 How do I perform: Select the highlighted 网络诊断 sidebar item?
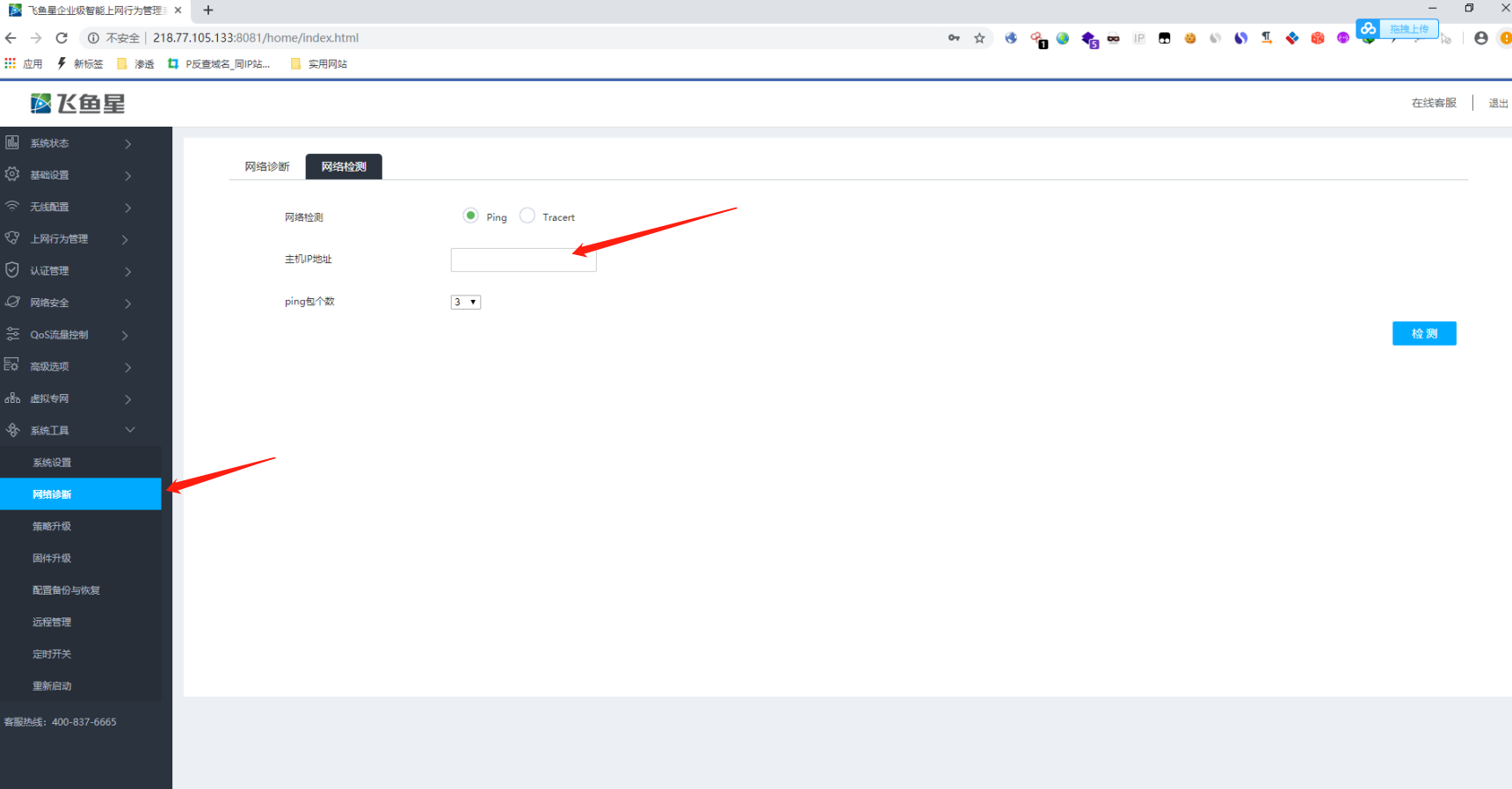click(81, 494)
